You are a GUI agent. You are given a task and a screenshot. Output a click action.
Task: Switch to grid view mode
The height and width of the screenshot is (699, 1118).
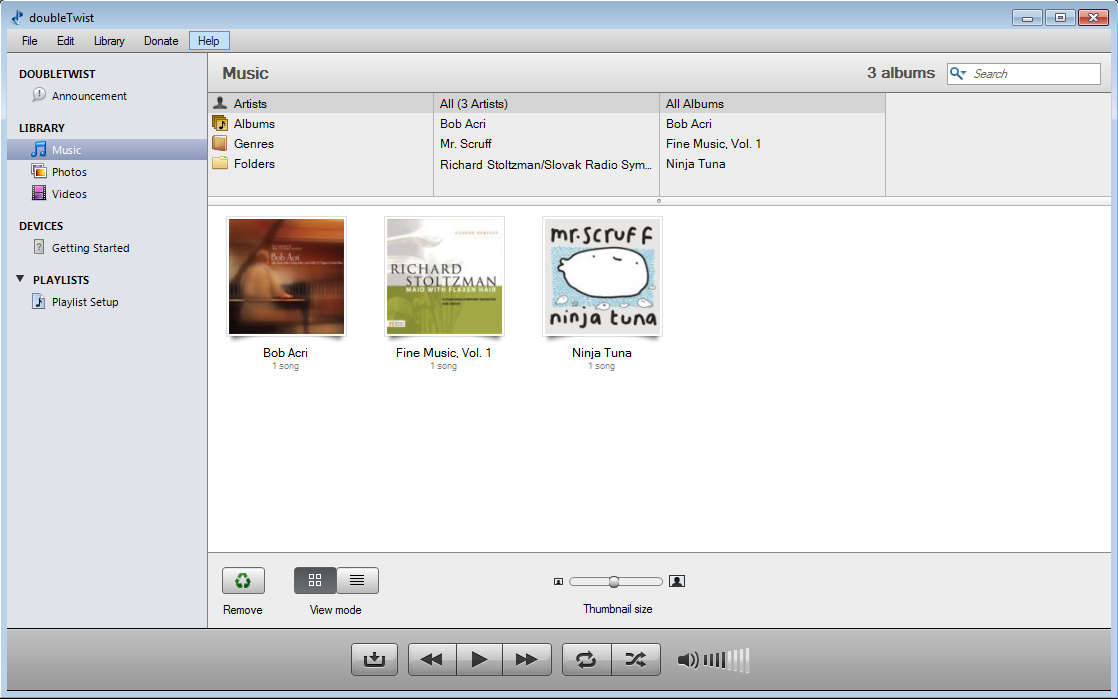click(315, 581)
